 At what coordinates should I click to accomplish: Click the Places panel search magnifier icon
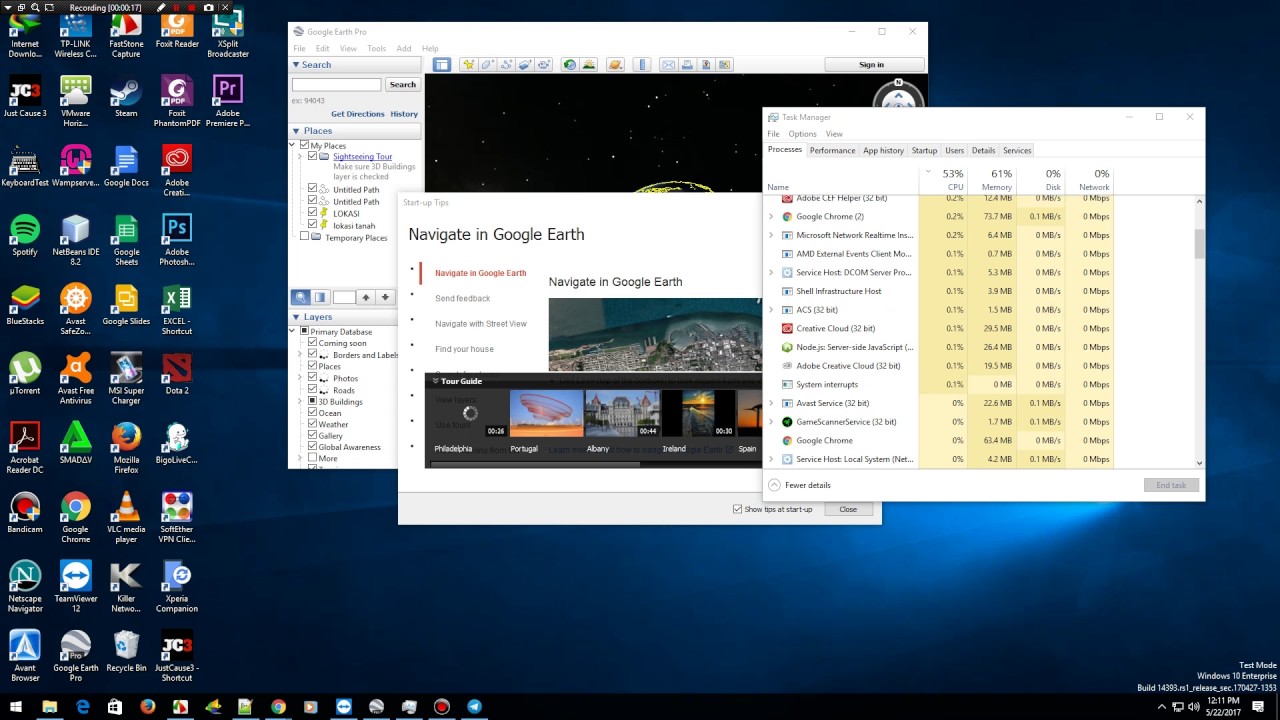301,297
